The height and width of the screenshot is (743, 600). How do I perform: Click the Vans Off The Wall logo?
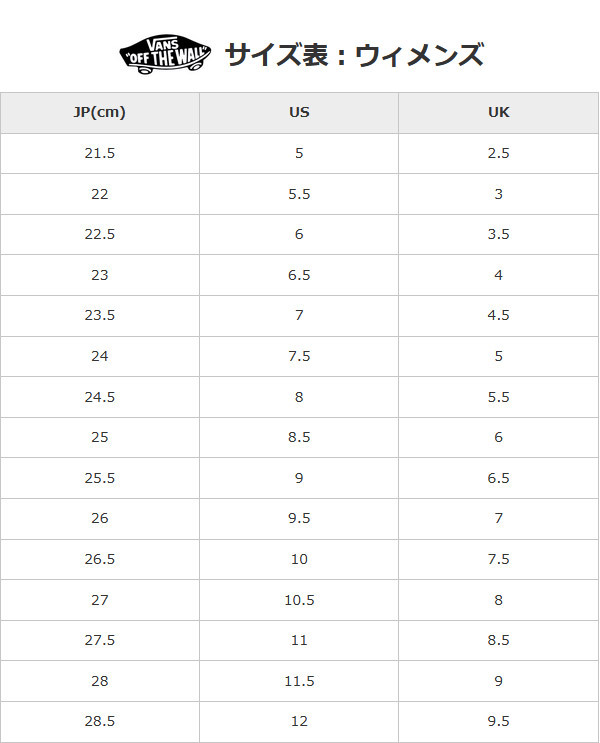(x=165, y=54)
